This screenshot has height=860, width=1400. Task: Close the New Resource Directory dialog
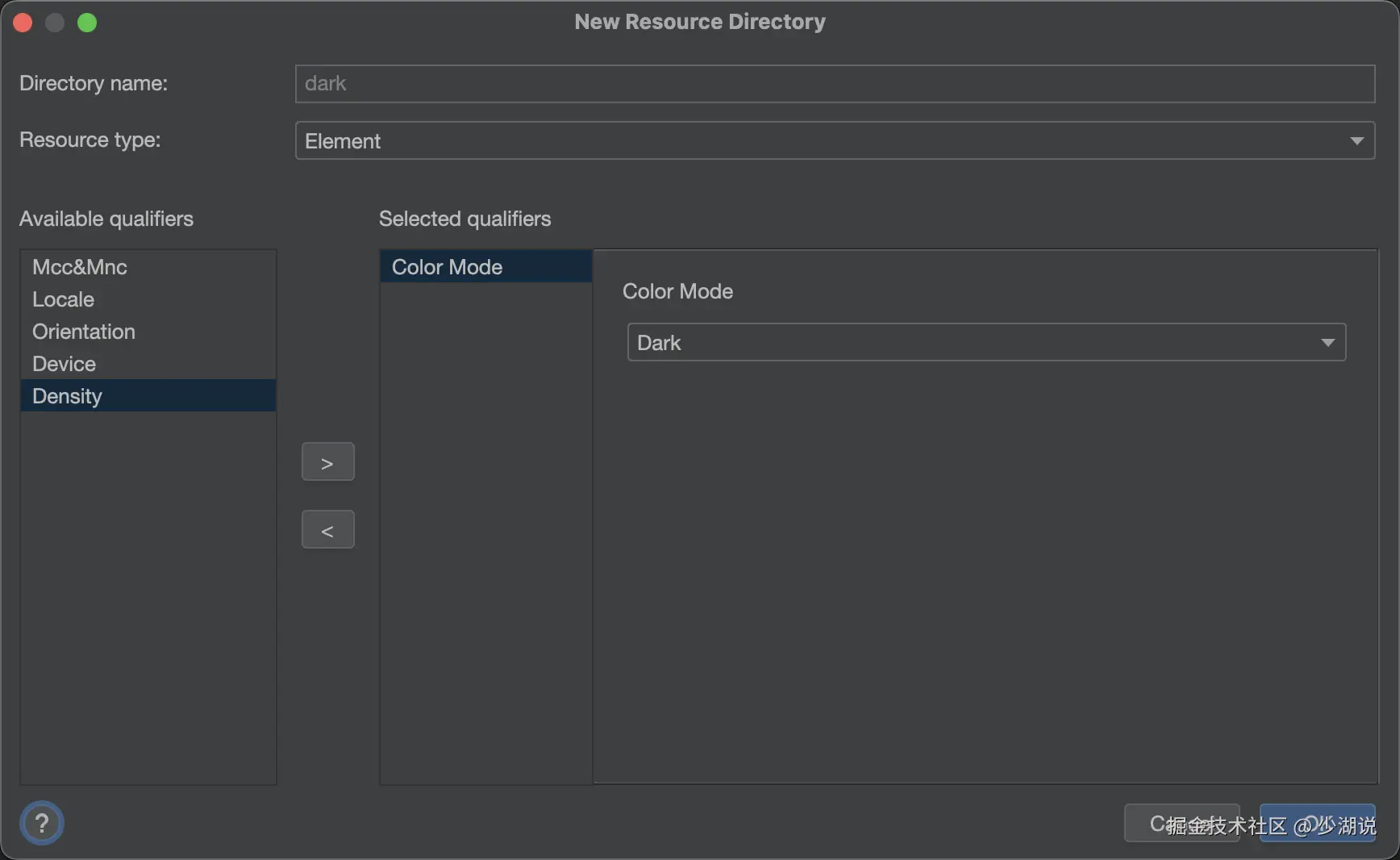[23, 23]
